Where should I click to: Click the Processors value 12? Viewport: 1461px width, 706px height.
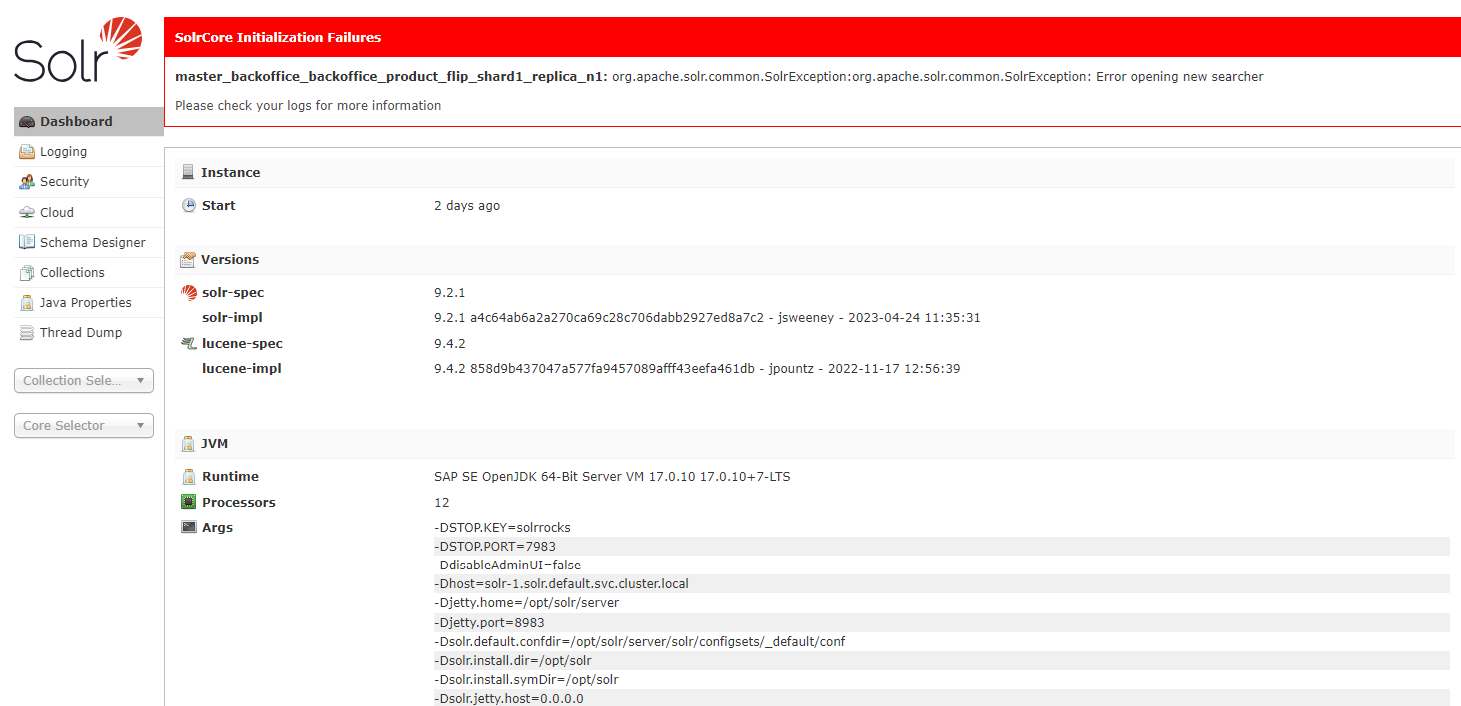[x=442, y=502]
